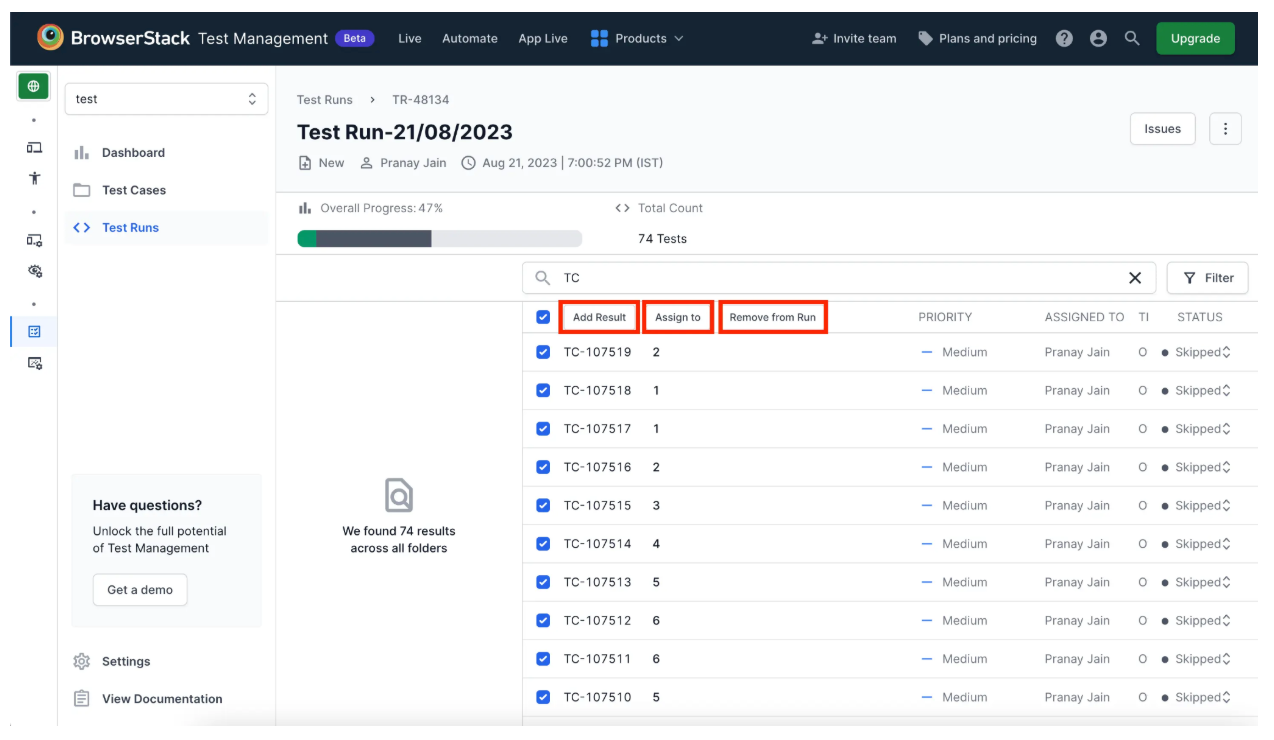Uncheck the checkbox for TC-107512

coord(543,620)
